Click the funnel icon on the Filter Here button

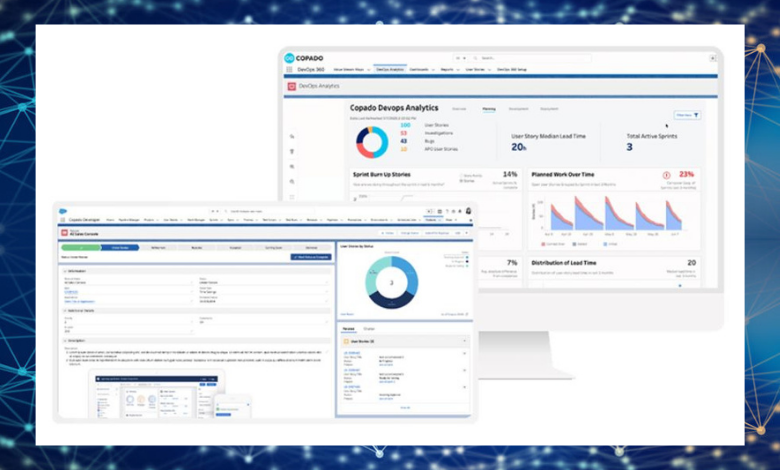point(696,115)
